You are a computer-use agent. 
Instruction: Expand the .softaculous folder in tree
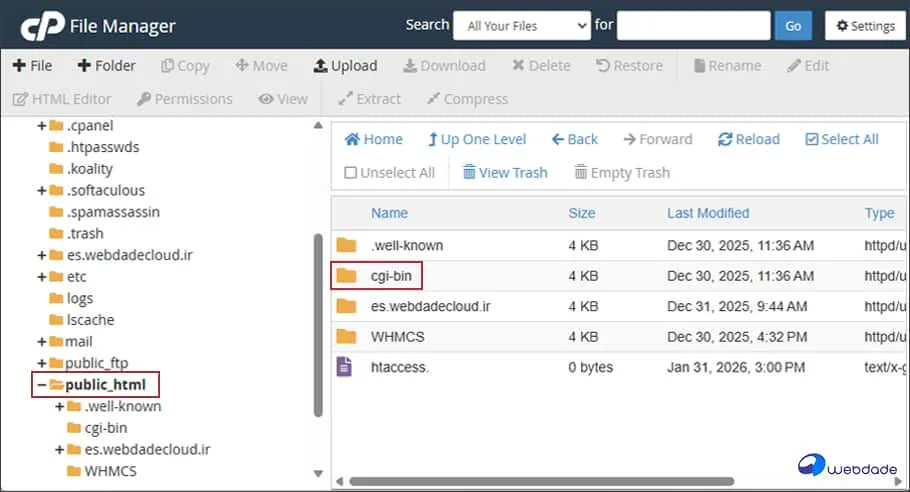41,190
